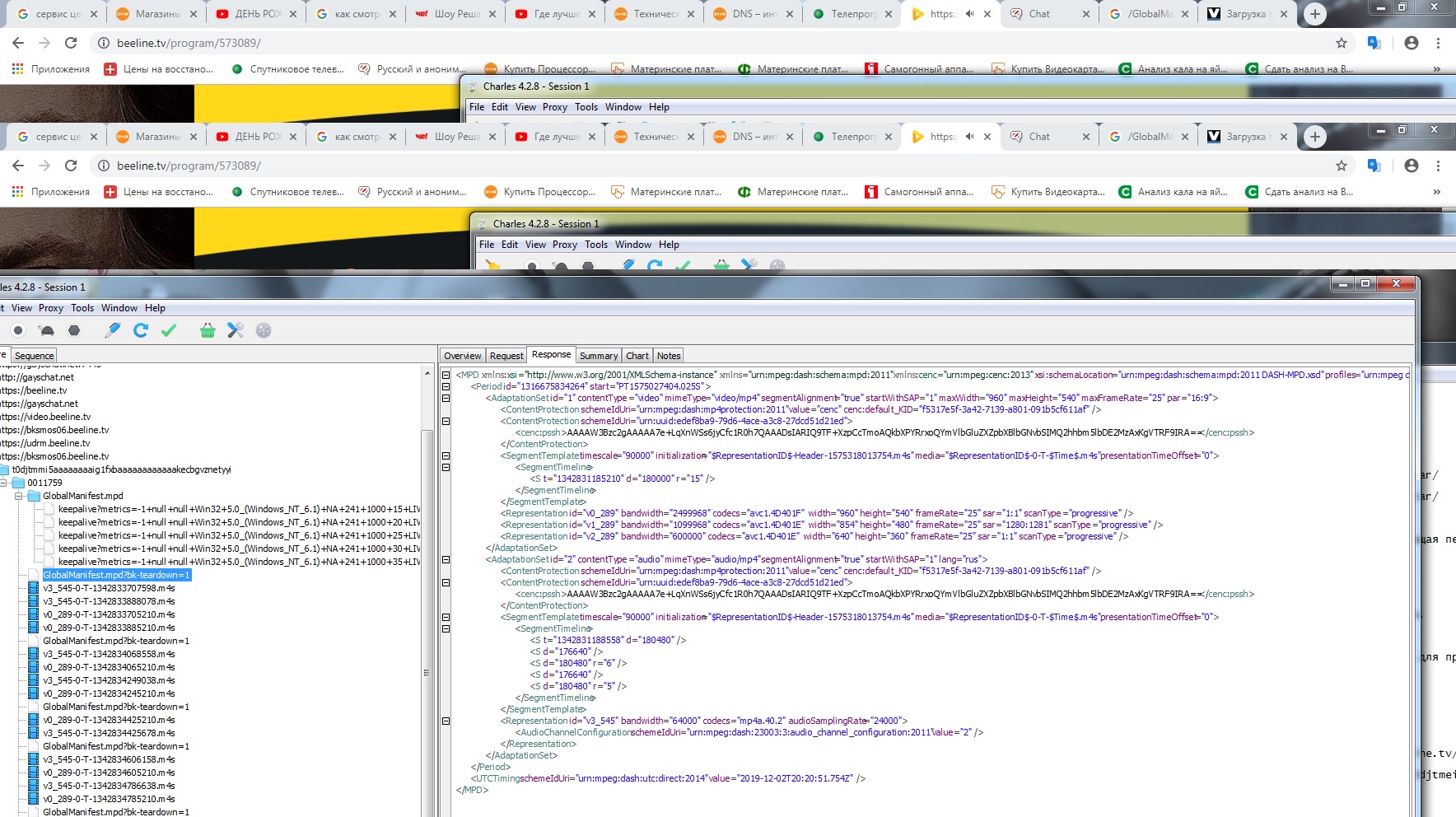This screenshot has width=1456, height=817.
Task: Click the blue Repeat request arrow icon
Action: click(x=141, y=330)
